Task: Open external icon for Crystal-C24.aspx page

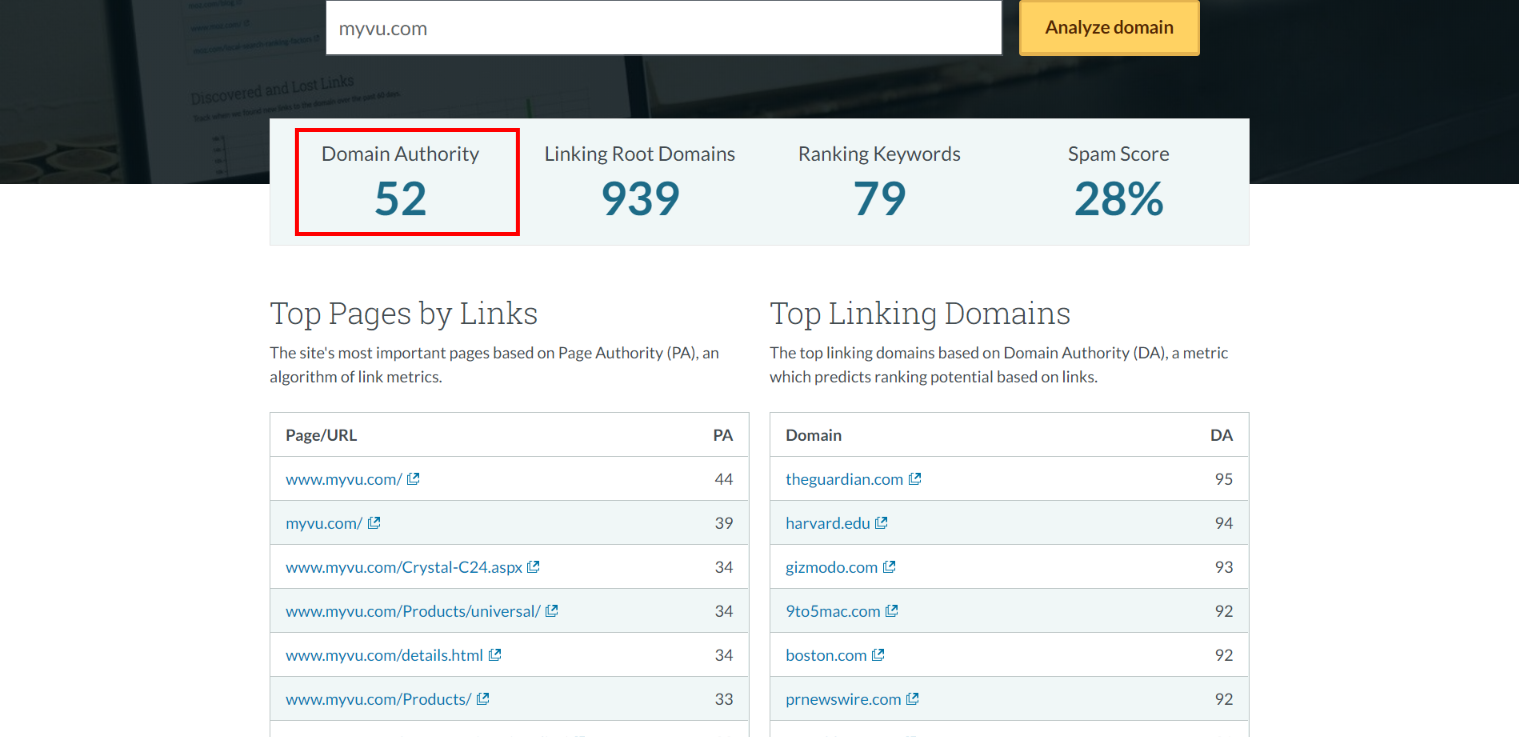Action: point(533,567)
